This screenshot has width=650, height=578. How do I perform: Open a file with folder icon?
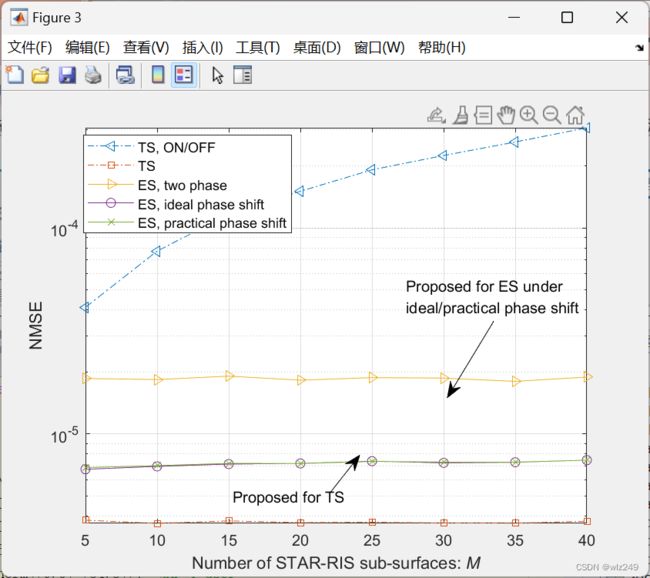tap(41, 75)
